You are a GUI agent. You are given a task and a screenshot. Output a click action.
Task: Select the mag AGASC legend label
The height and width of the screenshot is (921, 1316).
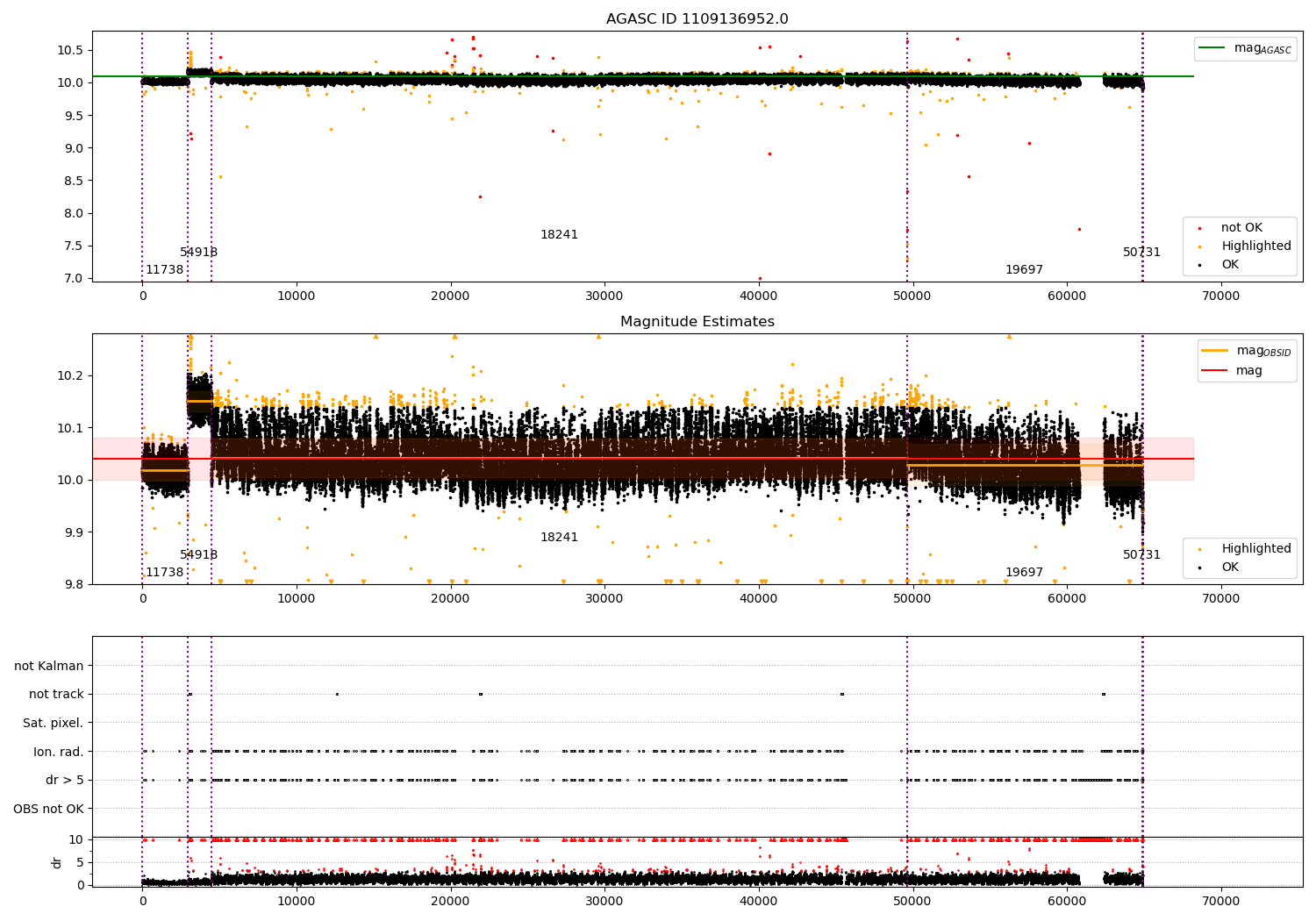click(1262, 48)
